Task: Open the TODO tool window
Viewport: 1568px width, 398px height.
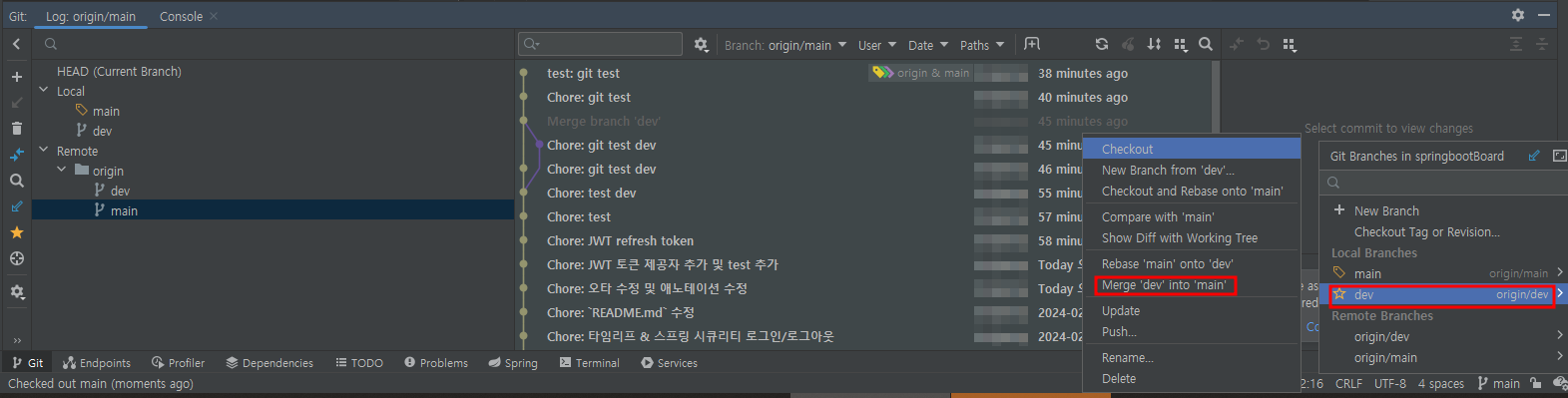Action: [359, 362]
